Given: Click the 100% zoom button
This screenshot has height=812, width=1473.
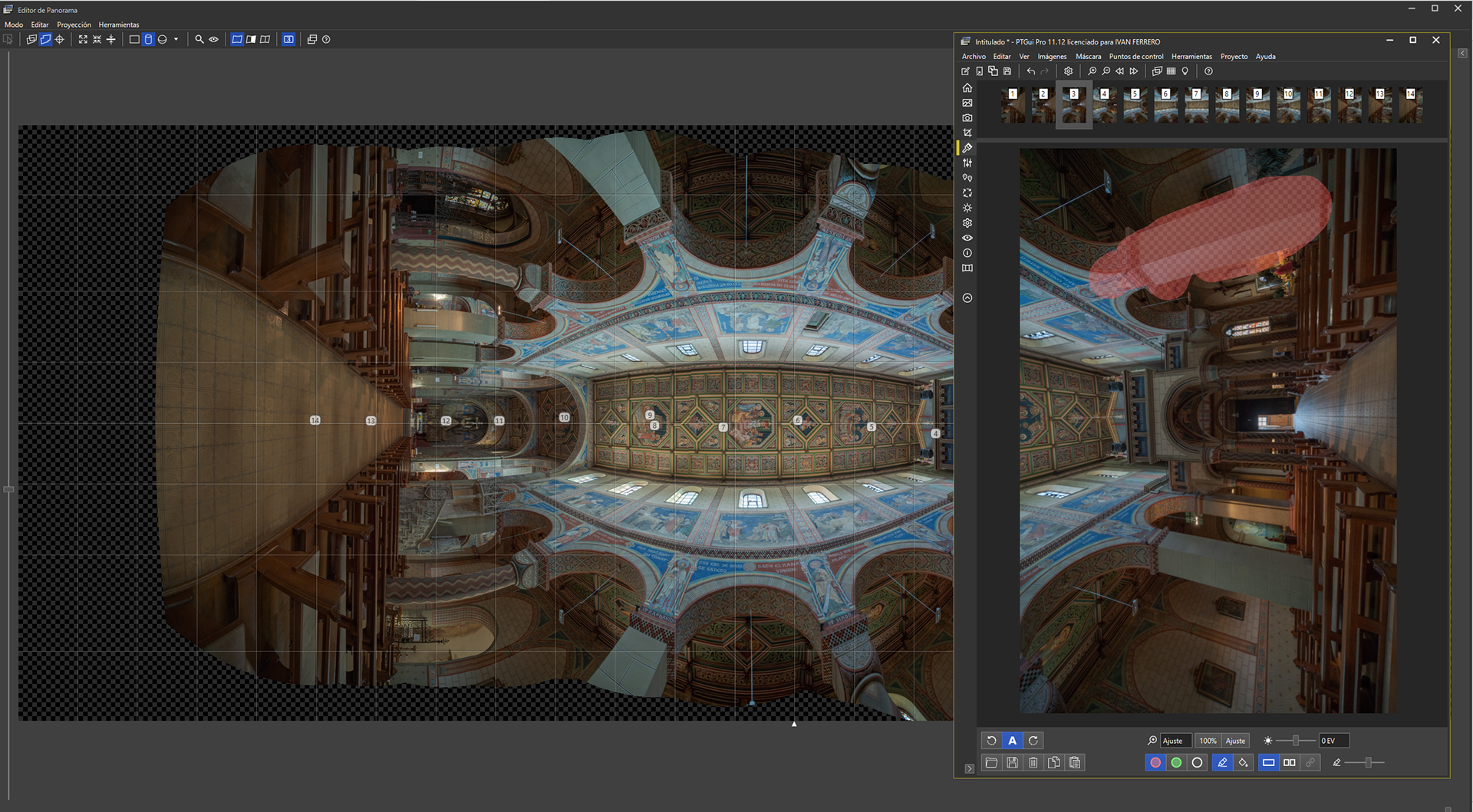Looking at the screenshot, I should (x=1208, y=741).
